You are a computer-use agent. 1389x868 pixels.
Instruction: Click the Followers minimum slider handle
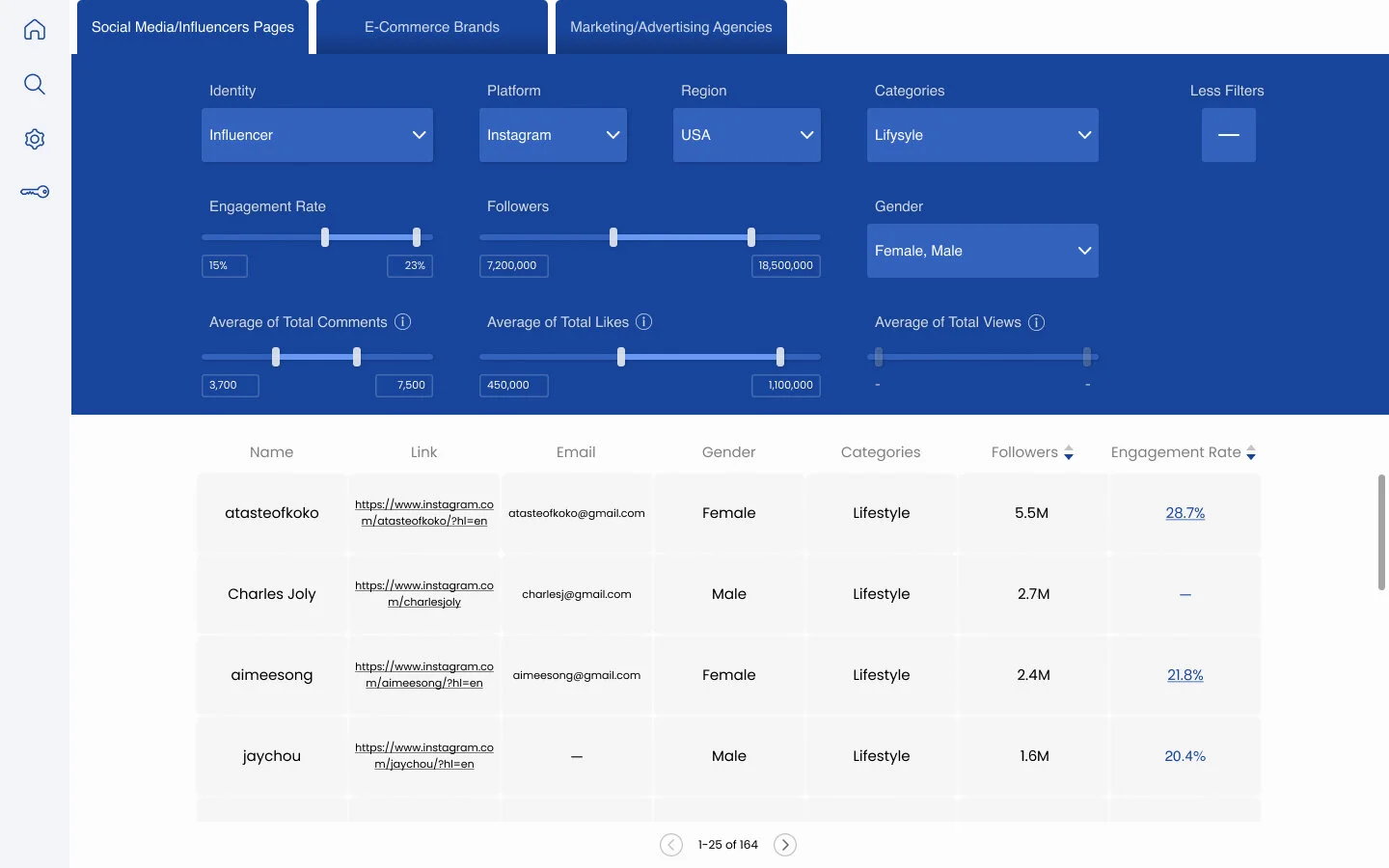(x=613, y=237)
